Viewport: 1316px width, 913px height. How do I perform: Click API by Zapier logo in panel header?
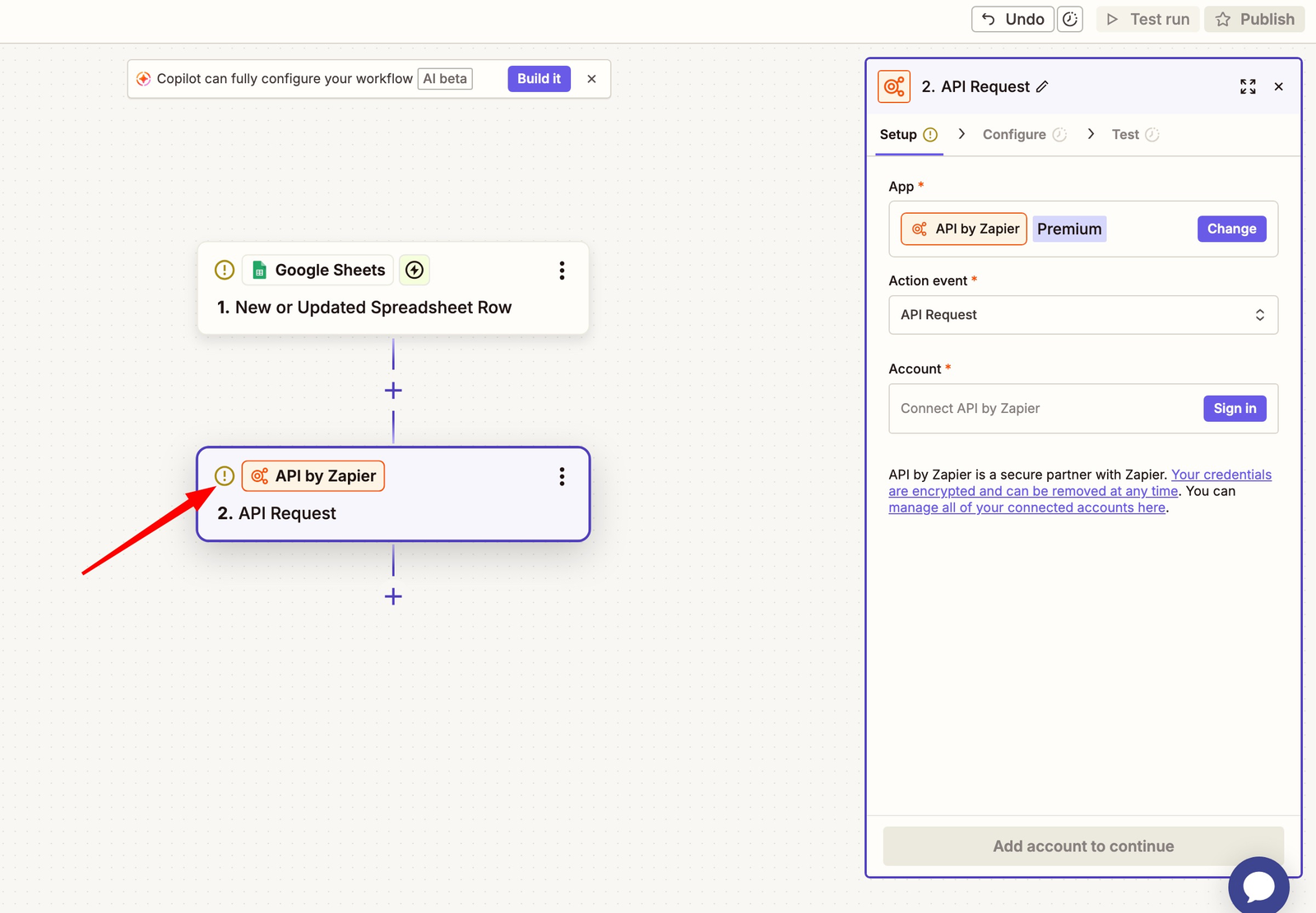[894, 86]
